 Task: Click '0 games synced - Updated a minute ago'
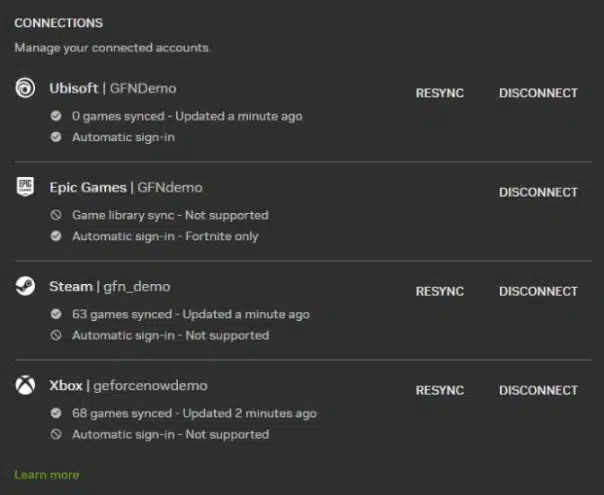pyautogui.click(x=187, y=116)
